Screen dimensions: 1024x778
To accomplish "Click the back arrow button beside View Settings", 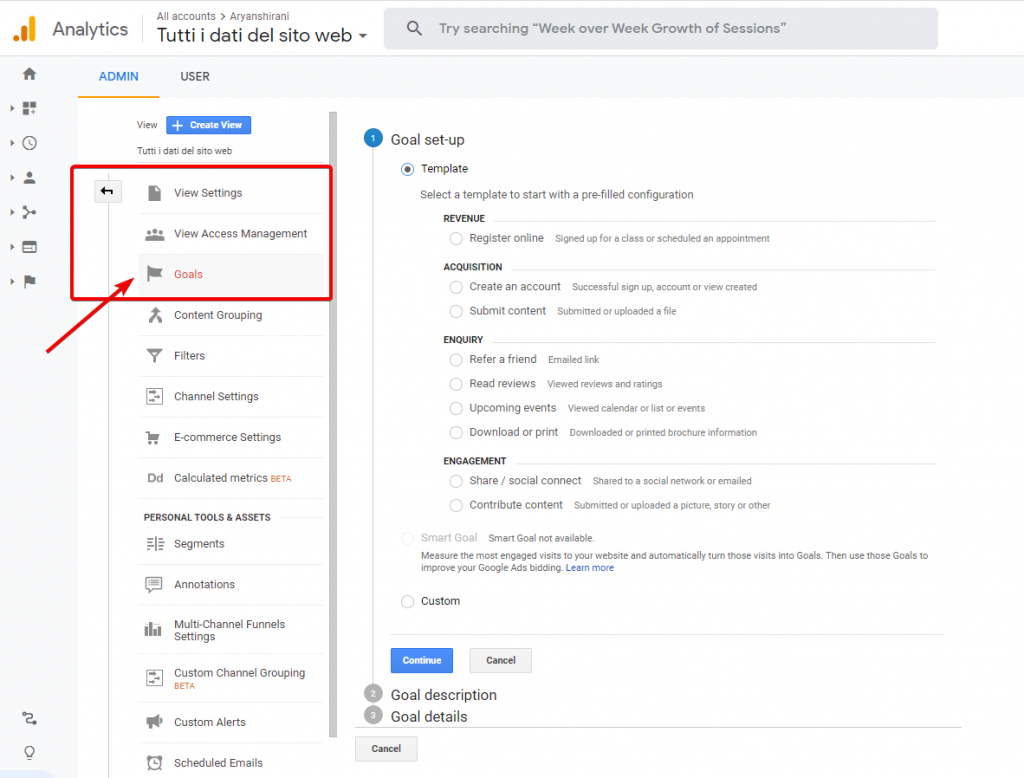I will click(107, 191).
